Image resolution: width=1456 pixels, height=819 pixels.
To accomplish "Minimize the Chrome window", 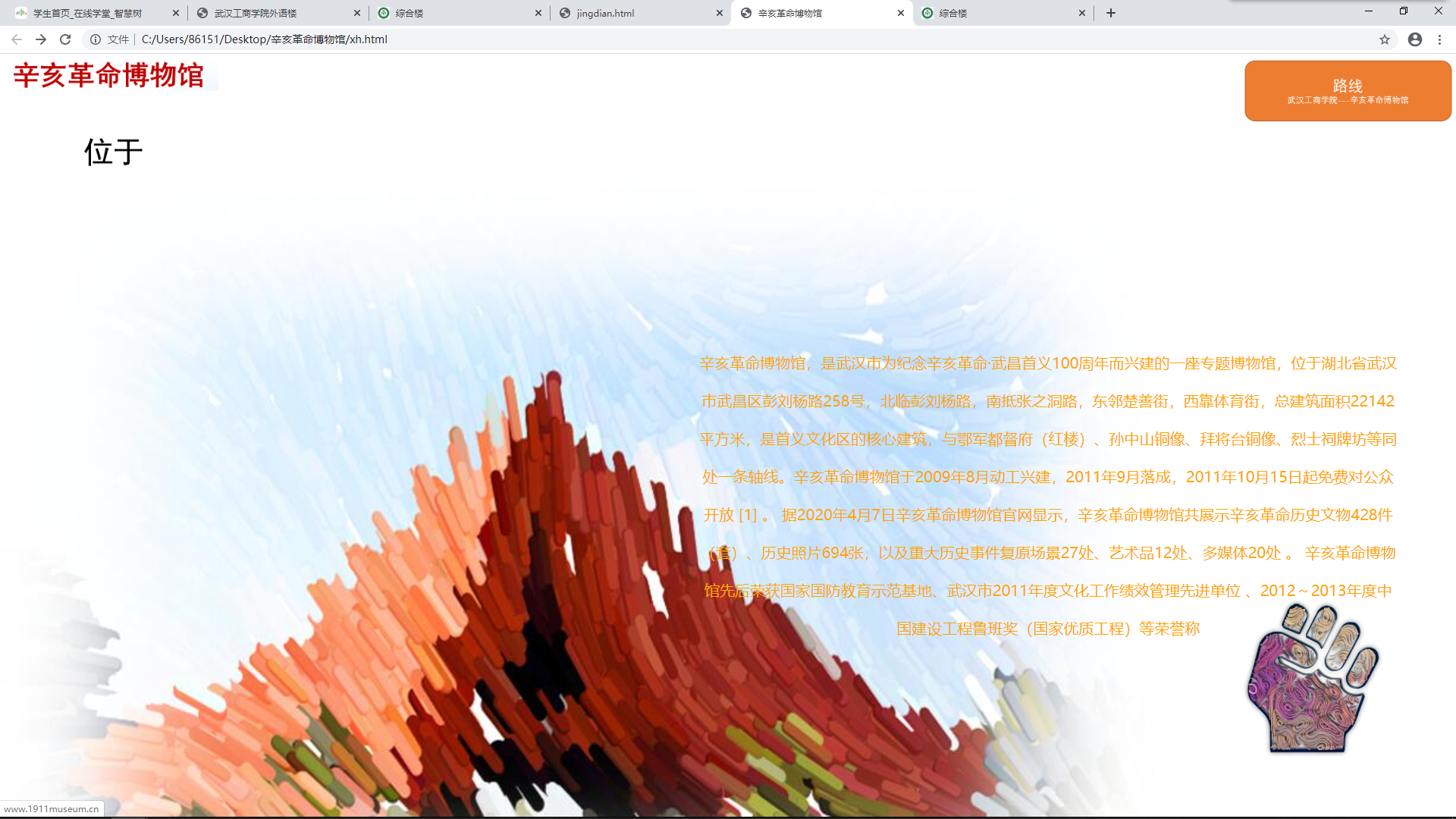I will pyautogui.click(x=1369, y=11).
